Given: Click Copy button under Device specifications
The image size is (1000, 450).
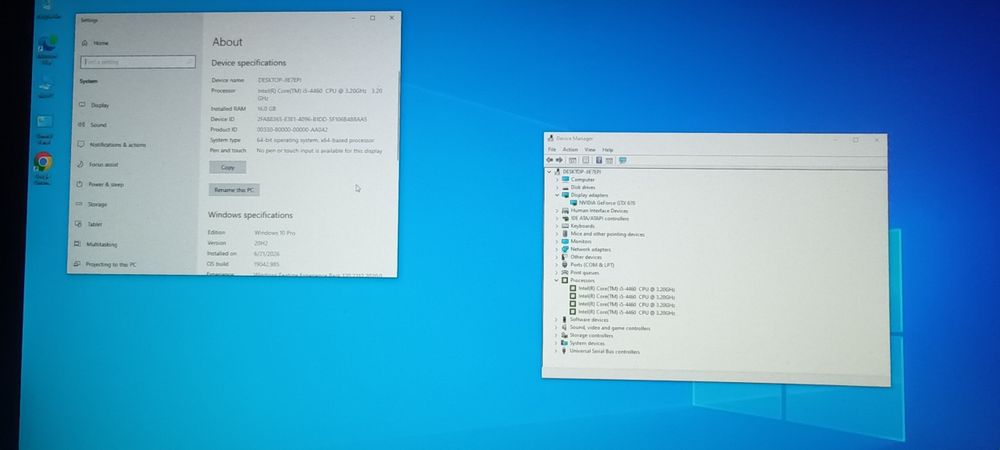Looking at the screenshot, I should pos(228,167).
